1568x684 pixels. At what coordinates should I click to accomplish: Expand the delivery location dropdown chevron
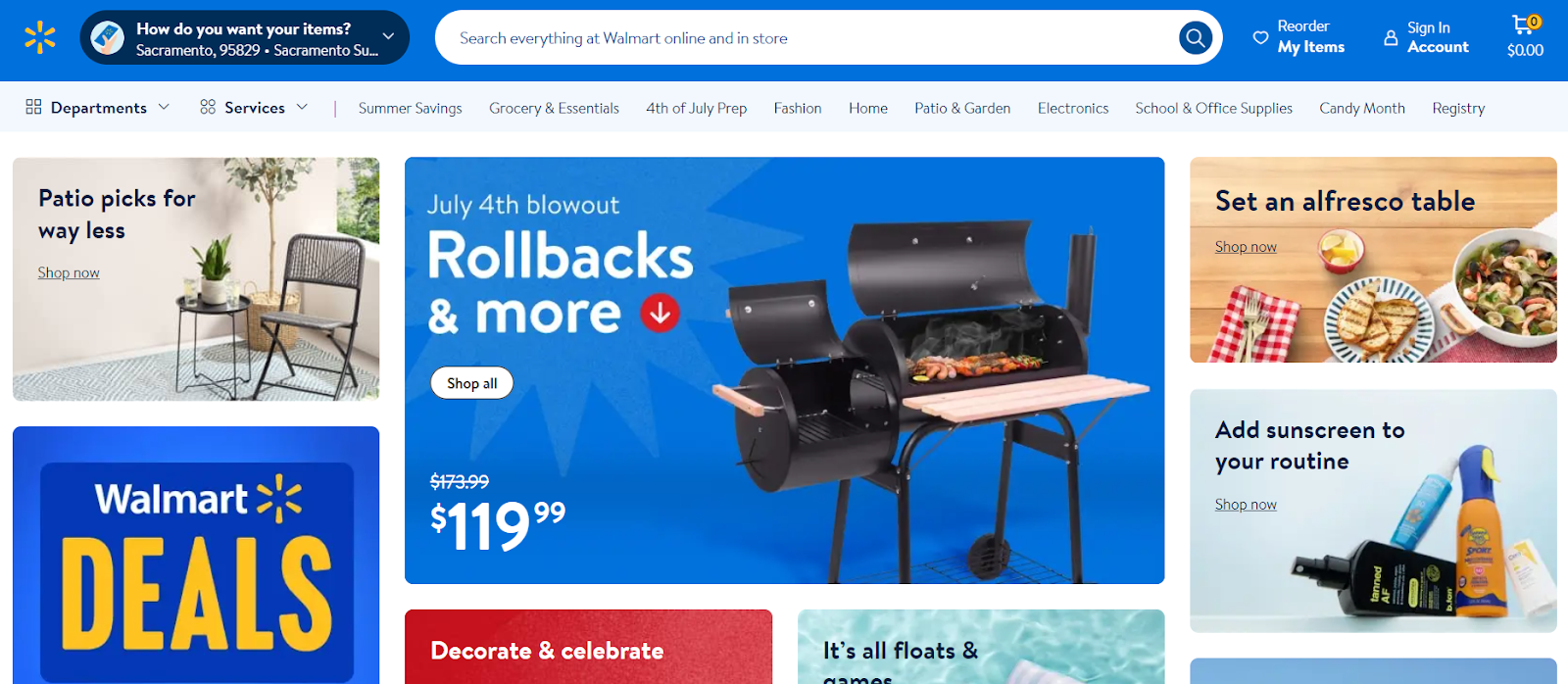(389, 36)
